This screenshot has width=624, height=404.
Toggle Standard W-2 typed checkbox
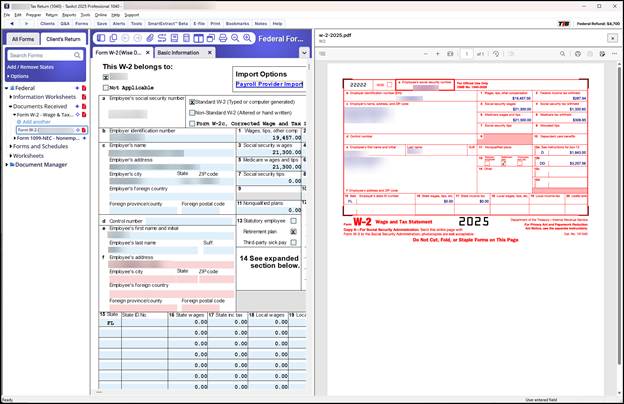(x=192, y=102)
